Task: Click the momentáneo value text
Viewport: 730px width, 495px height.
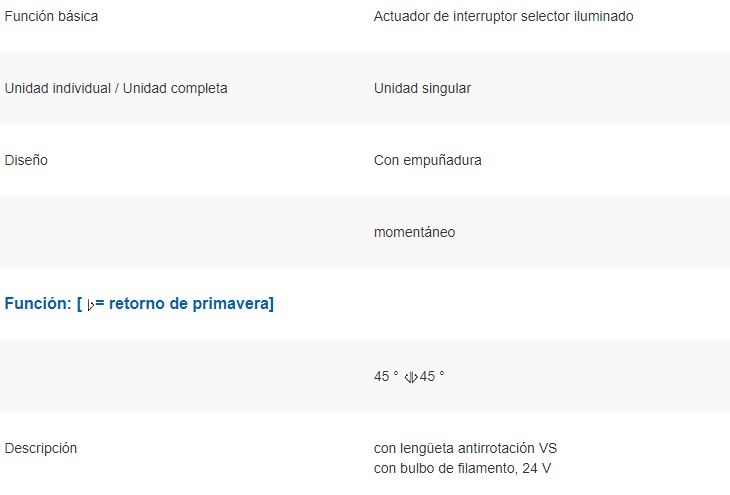Action: 414,232
